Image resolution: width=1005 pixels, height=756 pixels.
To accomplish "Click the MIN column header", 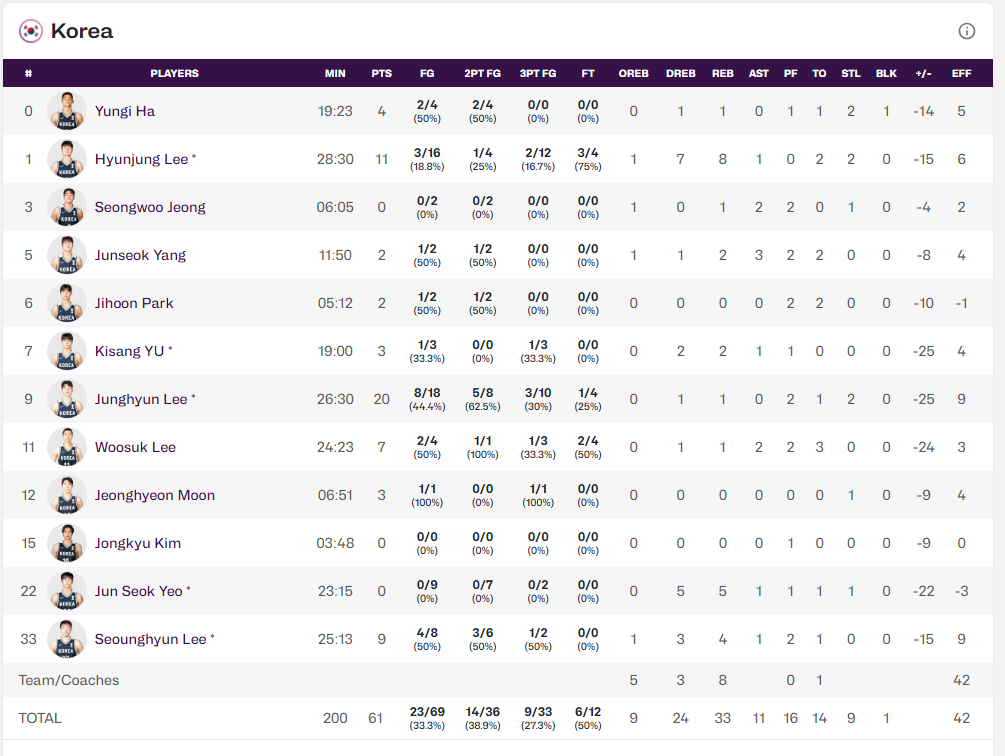I will point(335,73).
